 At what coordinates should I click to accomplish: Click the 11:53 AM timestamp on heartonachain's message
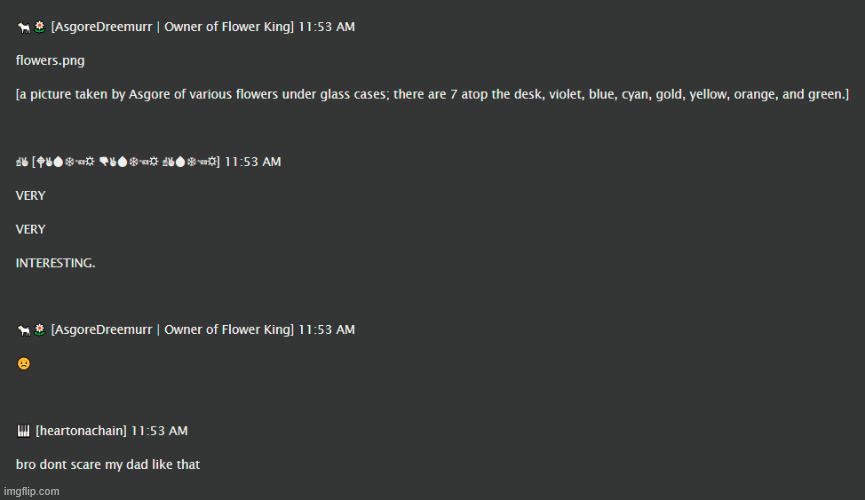click(159, 431)
